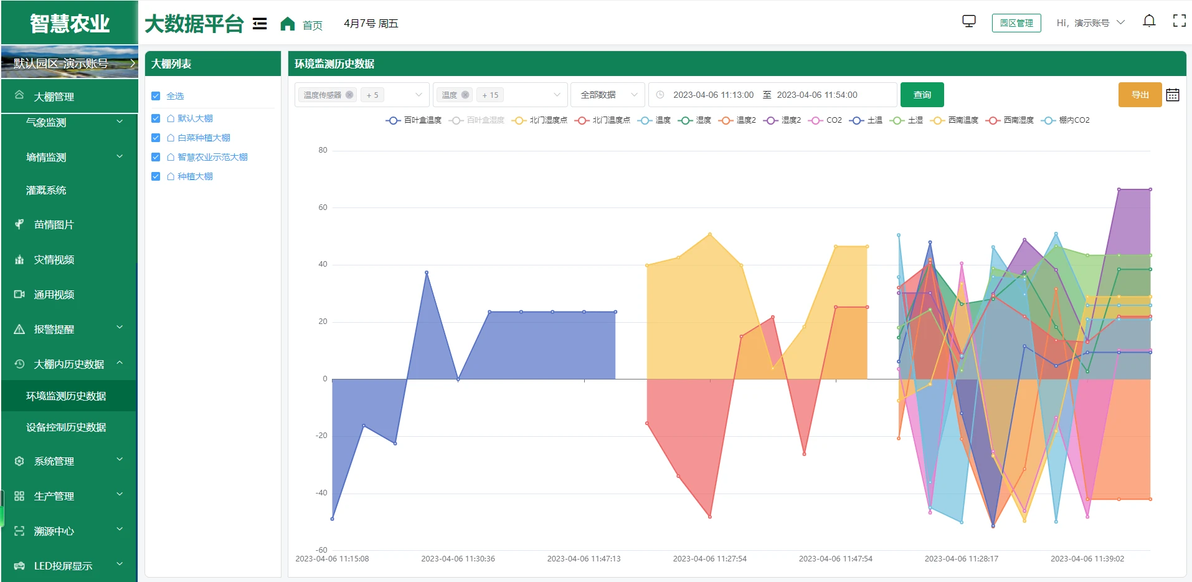Screen dimensions: 1192x582
Task: Open the 全部数据 dropdown
Action: coord(607,95)
